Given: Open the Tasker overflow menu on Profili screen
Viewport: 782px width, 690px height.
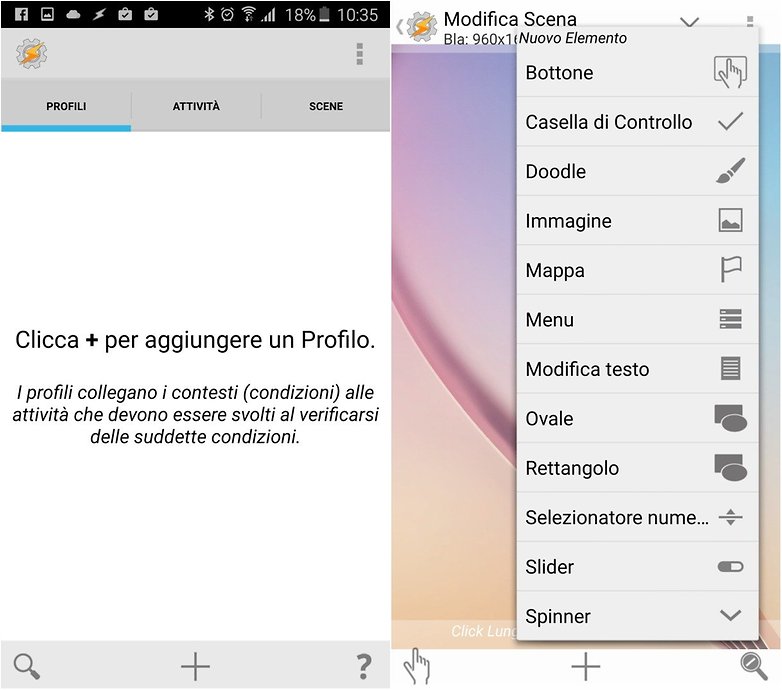Looking at the screenshot, I should (x=359, y=54).
